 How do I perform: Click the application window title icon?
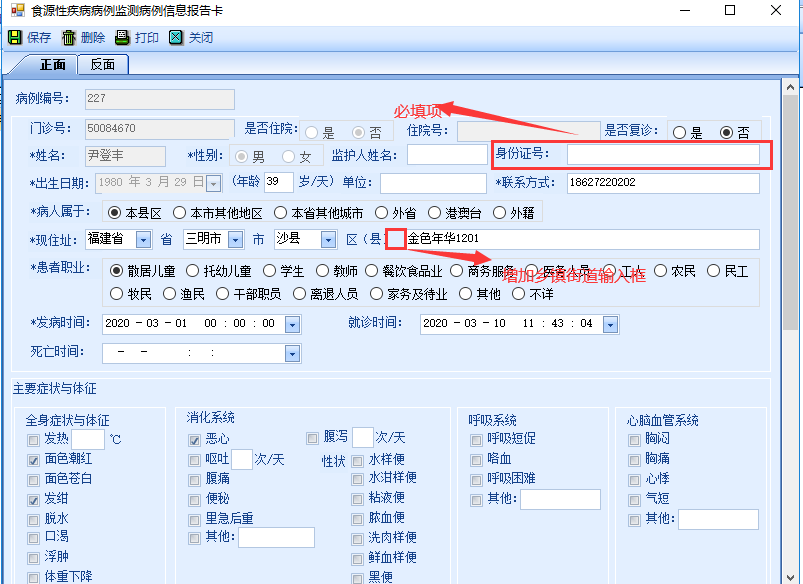17,10
